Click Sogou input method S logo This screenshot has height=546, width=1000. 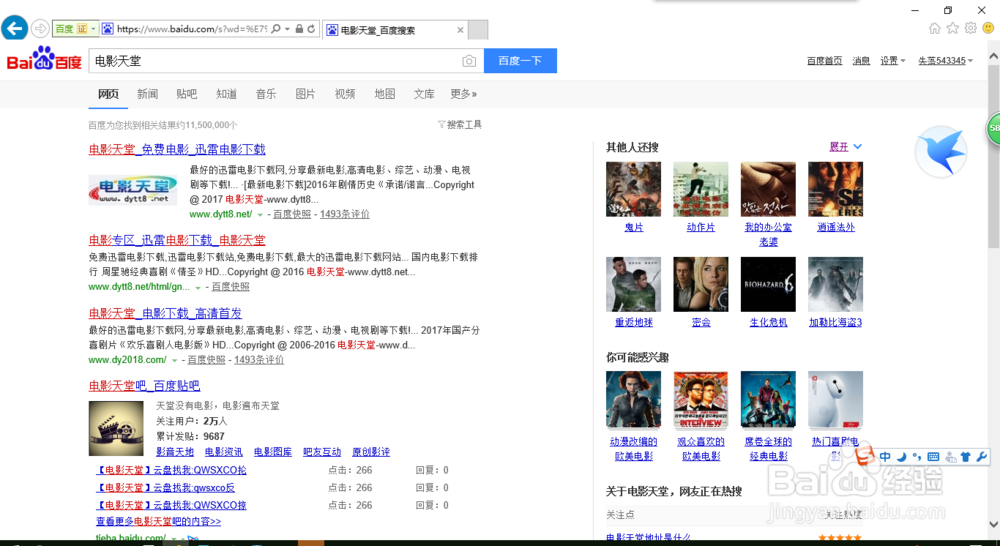(x=865, y=457)
